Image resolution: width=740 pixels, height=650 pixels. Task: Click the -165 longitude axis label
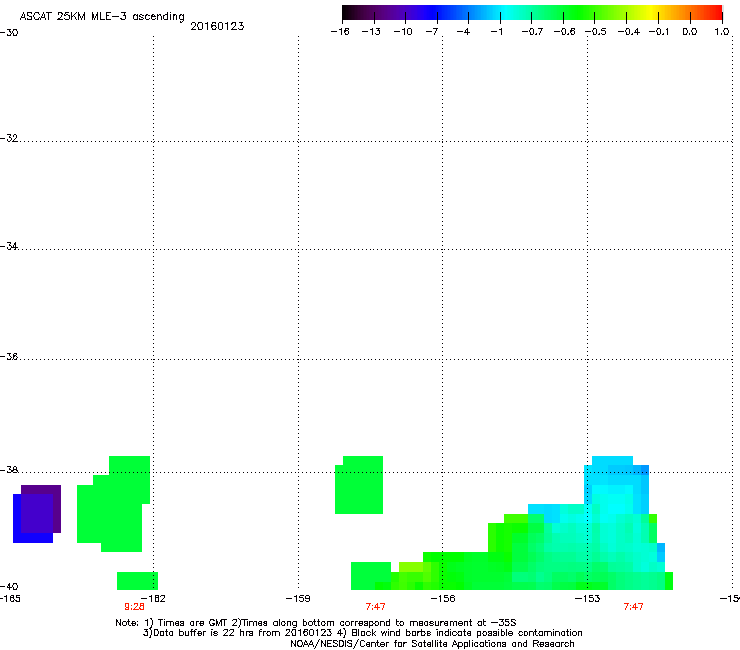[10, 599]
